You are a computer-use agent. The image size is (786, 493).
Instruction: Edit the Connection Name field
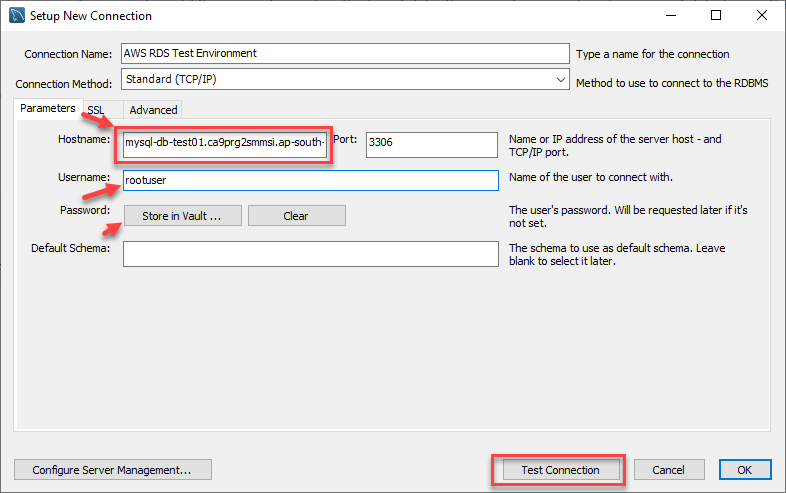click(345, 53)
